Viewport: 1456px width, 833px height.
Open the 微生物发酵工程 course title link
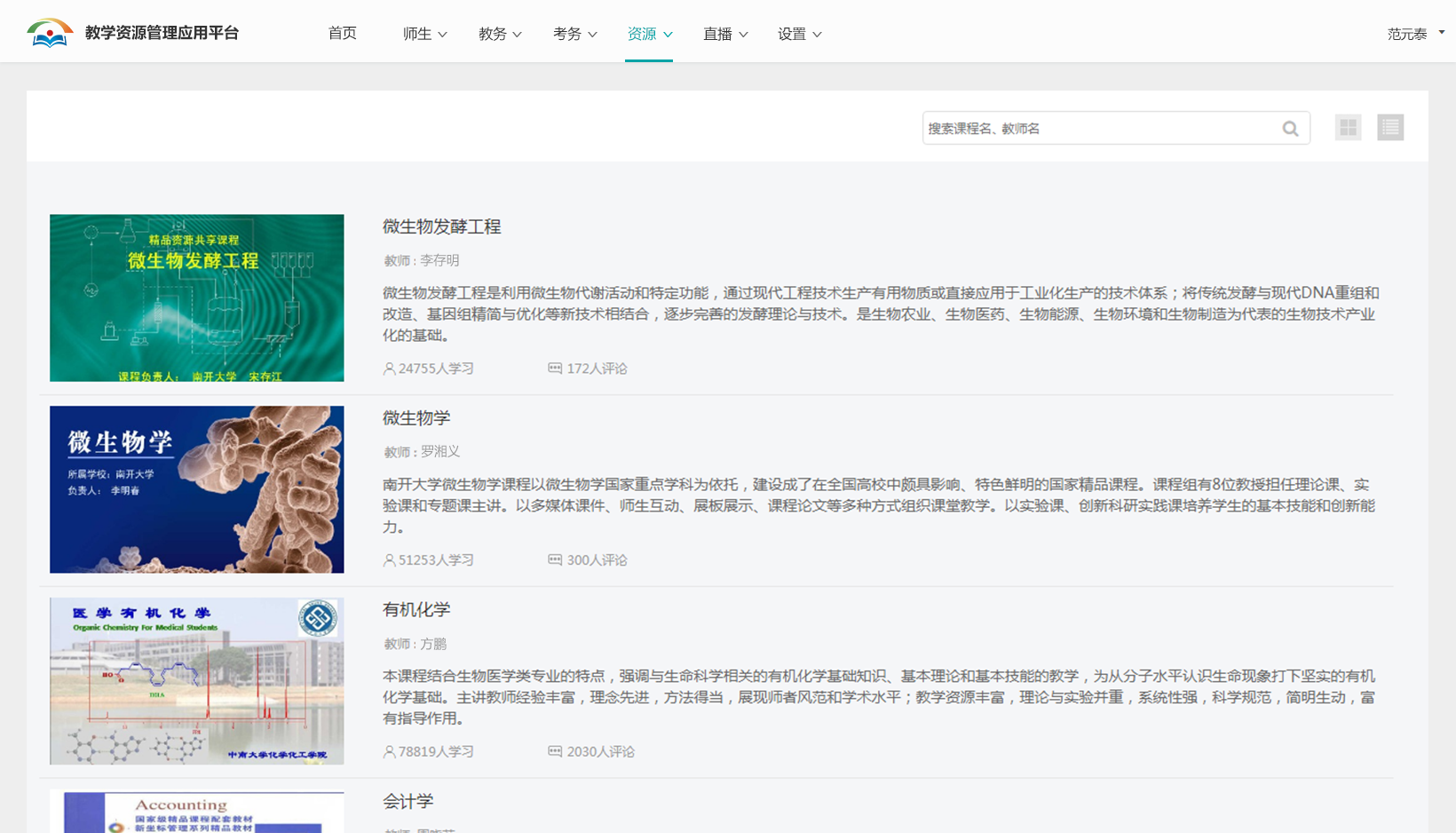point(441,227)
